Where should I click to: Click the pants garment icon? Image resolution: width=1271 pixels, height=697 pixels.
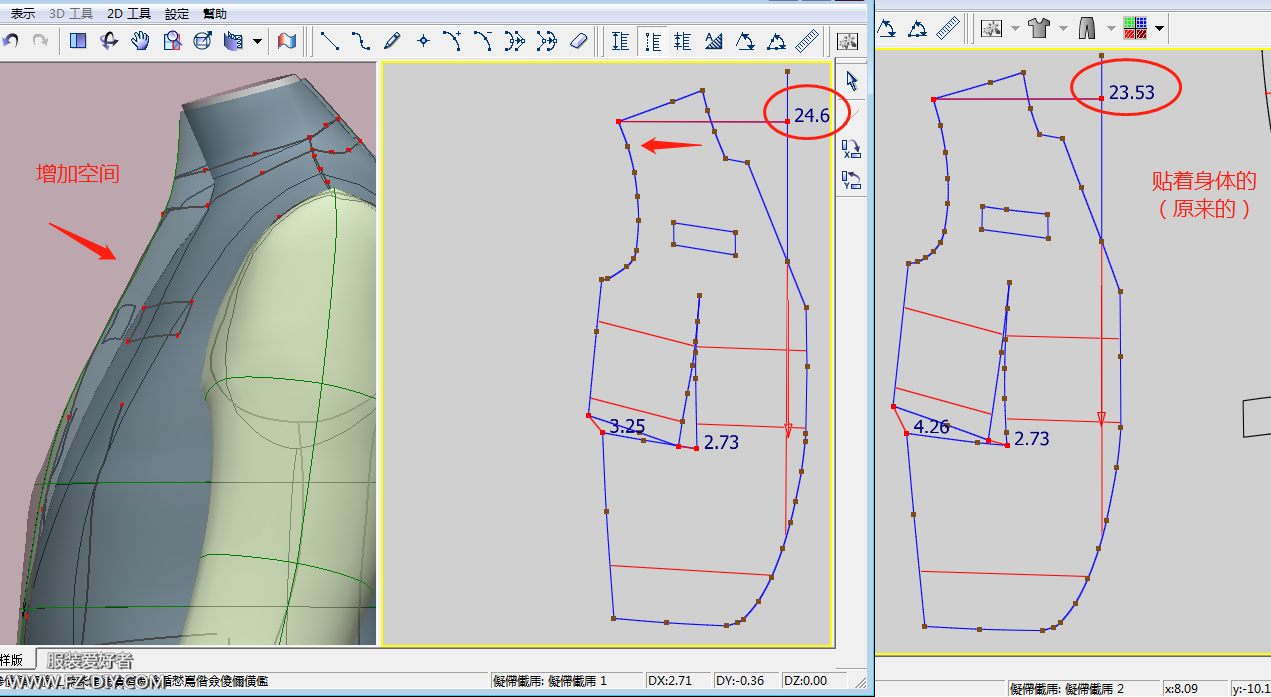click(x=1088, y=28)
